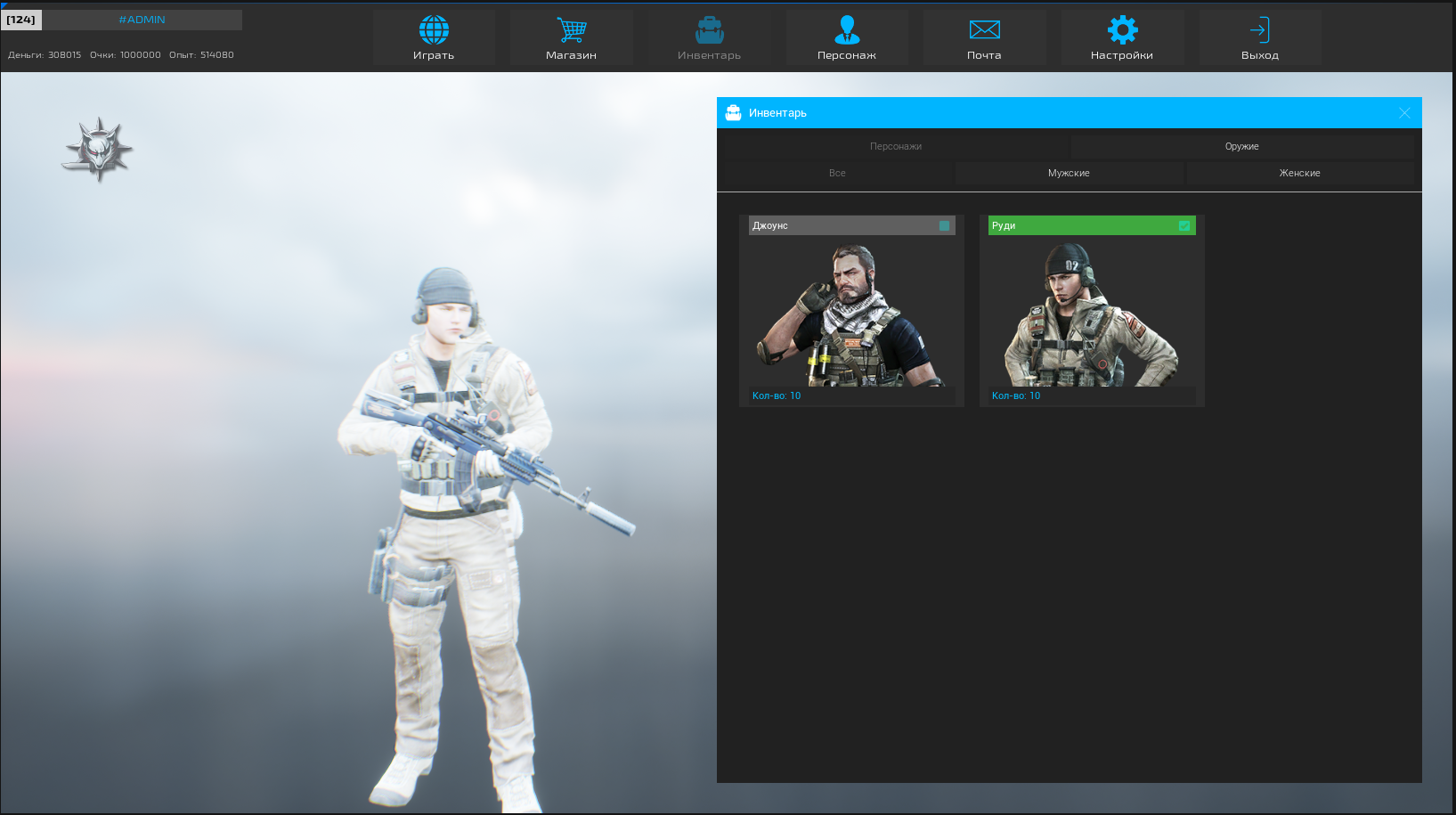Click the Персонаж menu label
Screen dimensions: 1456x815
click(847, 55)
